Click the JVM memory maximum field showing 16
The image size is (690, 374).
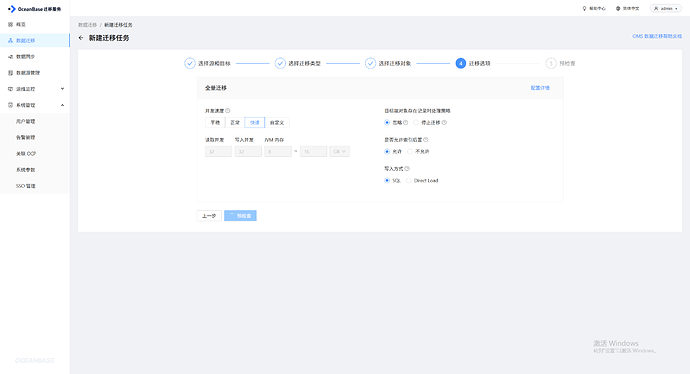tap(313, 152)
